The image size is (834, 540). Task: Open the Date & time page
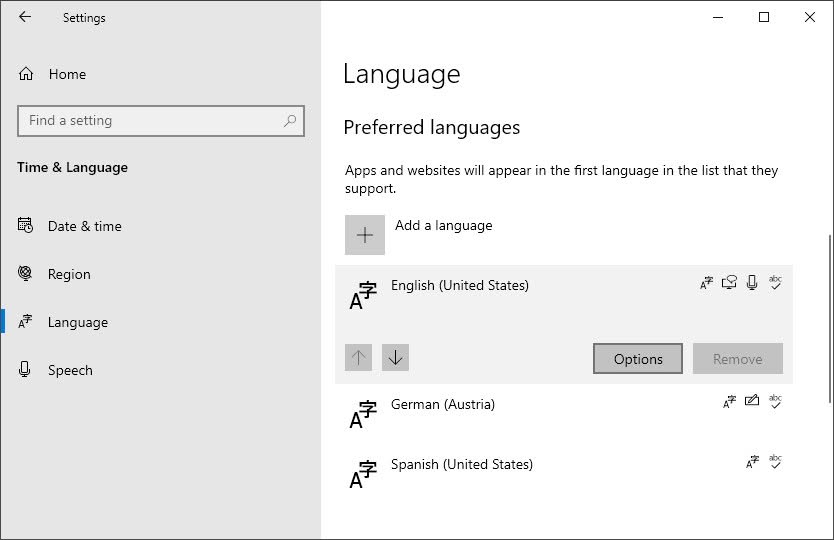[x=160, y=226]
